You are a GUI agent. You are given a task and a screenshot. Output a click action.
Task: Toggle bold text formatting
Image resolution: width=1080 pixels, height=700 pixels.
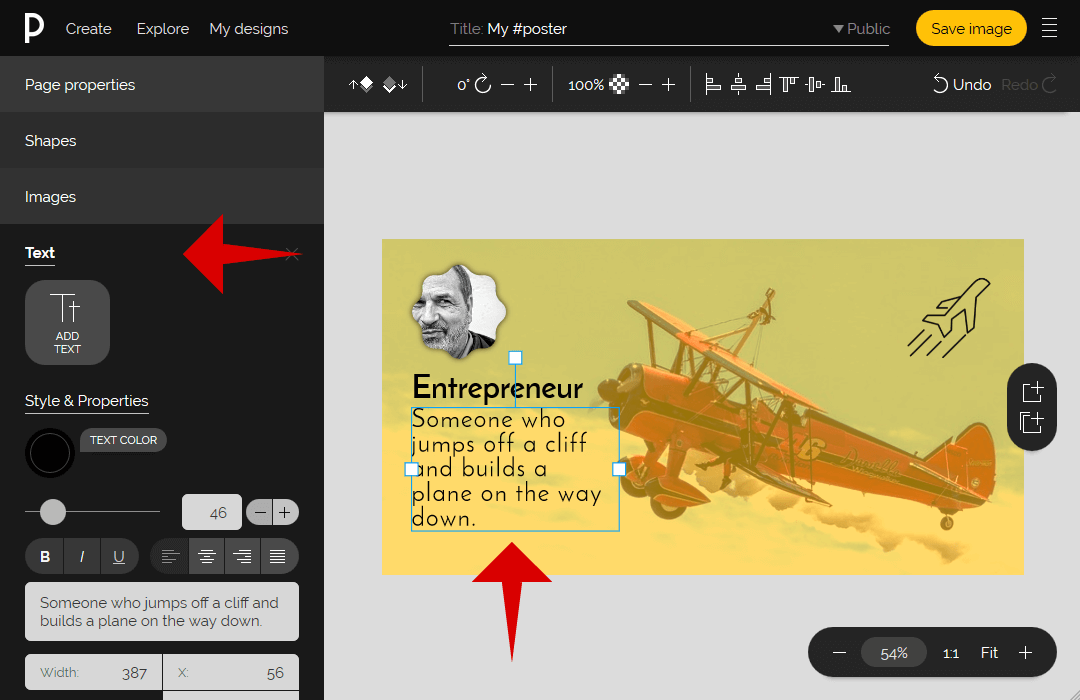pos(45,557)
